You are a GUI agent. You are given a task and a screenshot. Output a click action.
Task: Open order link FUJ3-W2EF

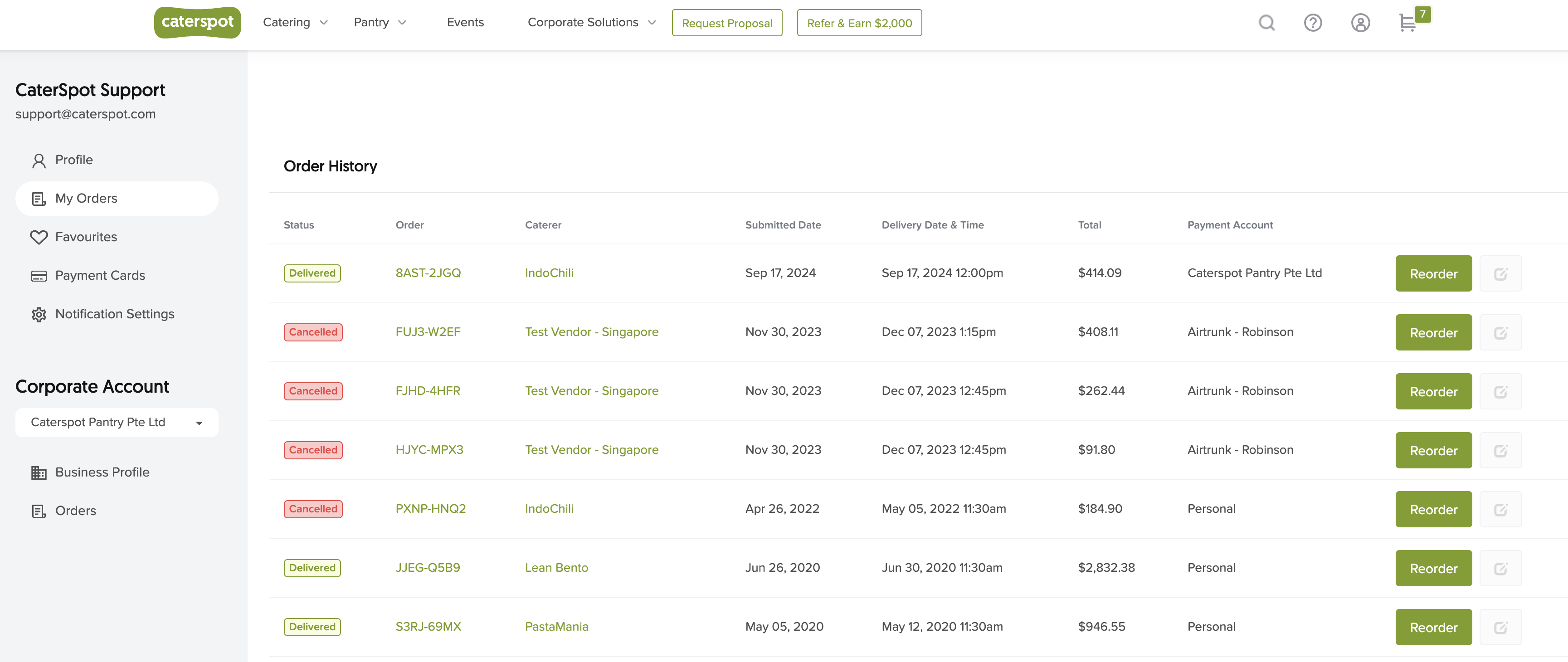click(428, 332)
